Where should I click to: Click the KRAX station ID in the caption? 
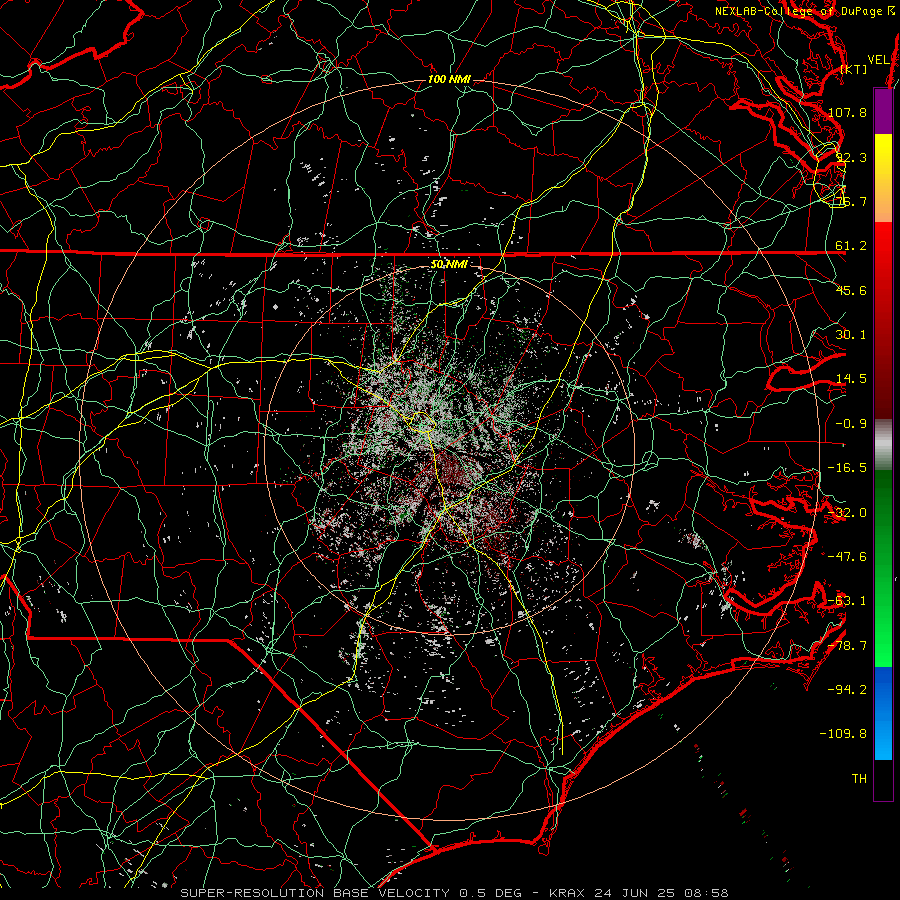tap(568, 893)
